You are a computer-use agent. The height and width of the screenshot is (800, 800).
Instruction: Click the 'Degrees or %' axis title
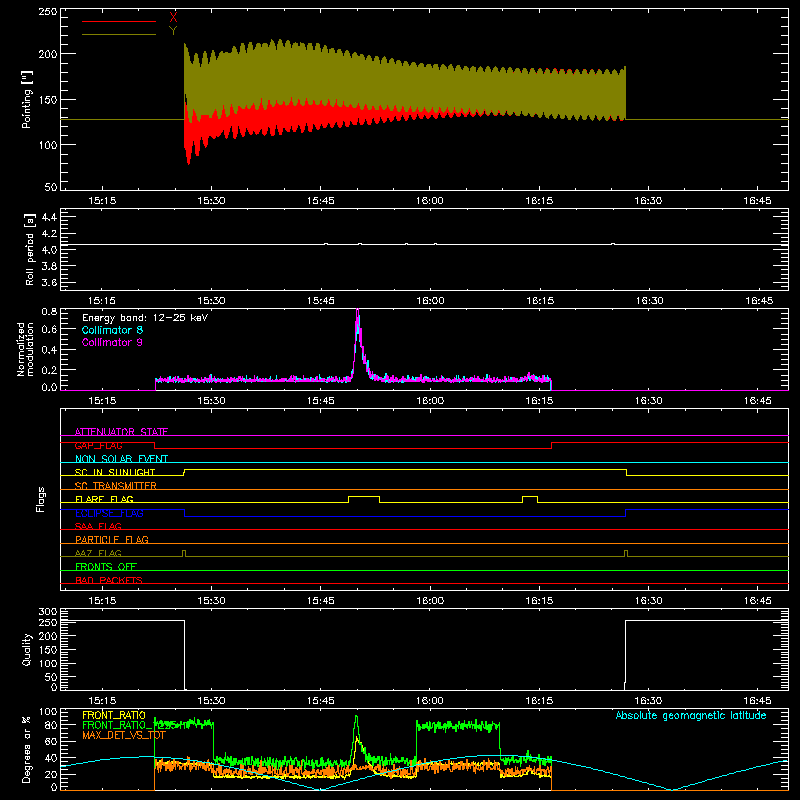point(26,749)
